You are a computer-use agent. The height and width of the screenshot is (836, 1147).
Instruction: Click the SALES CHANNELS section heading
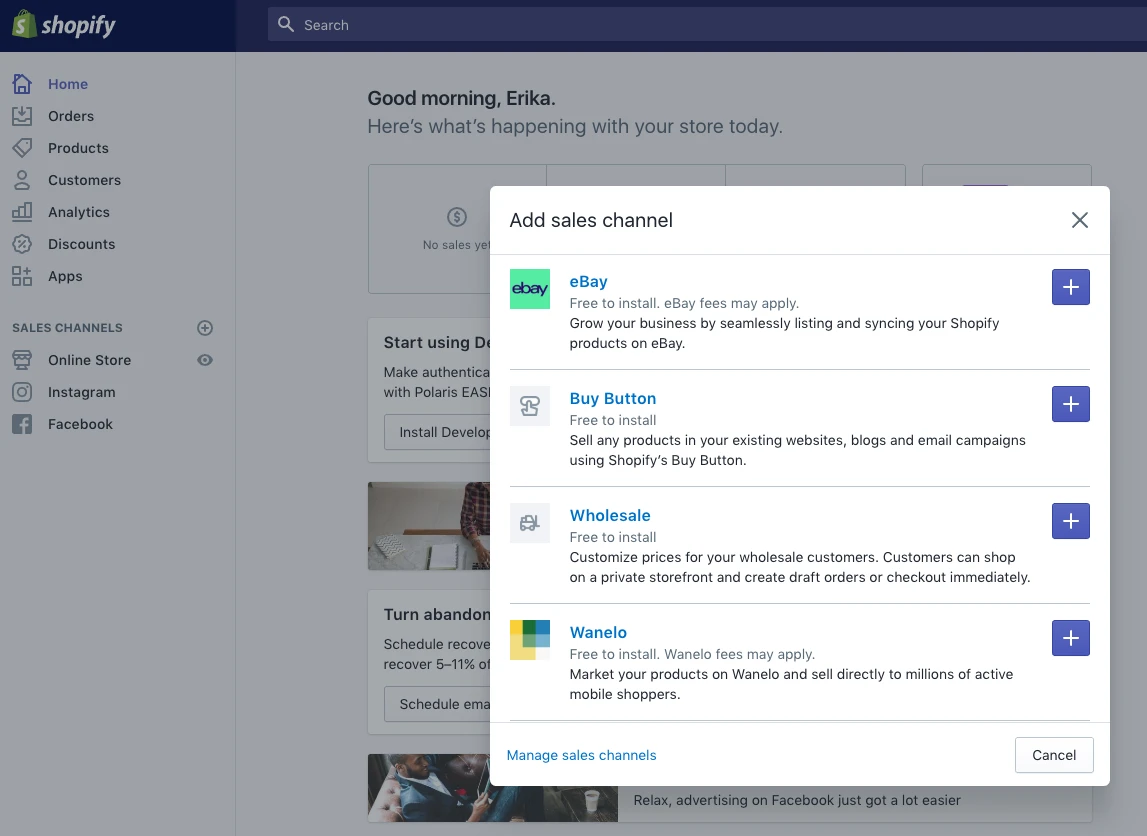pyautogui.click(x=67, y=328)
